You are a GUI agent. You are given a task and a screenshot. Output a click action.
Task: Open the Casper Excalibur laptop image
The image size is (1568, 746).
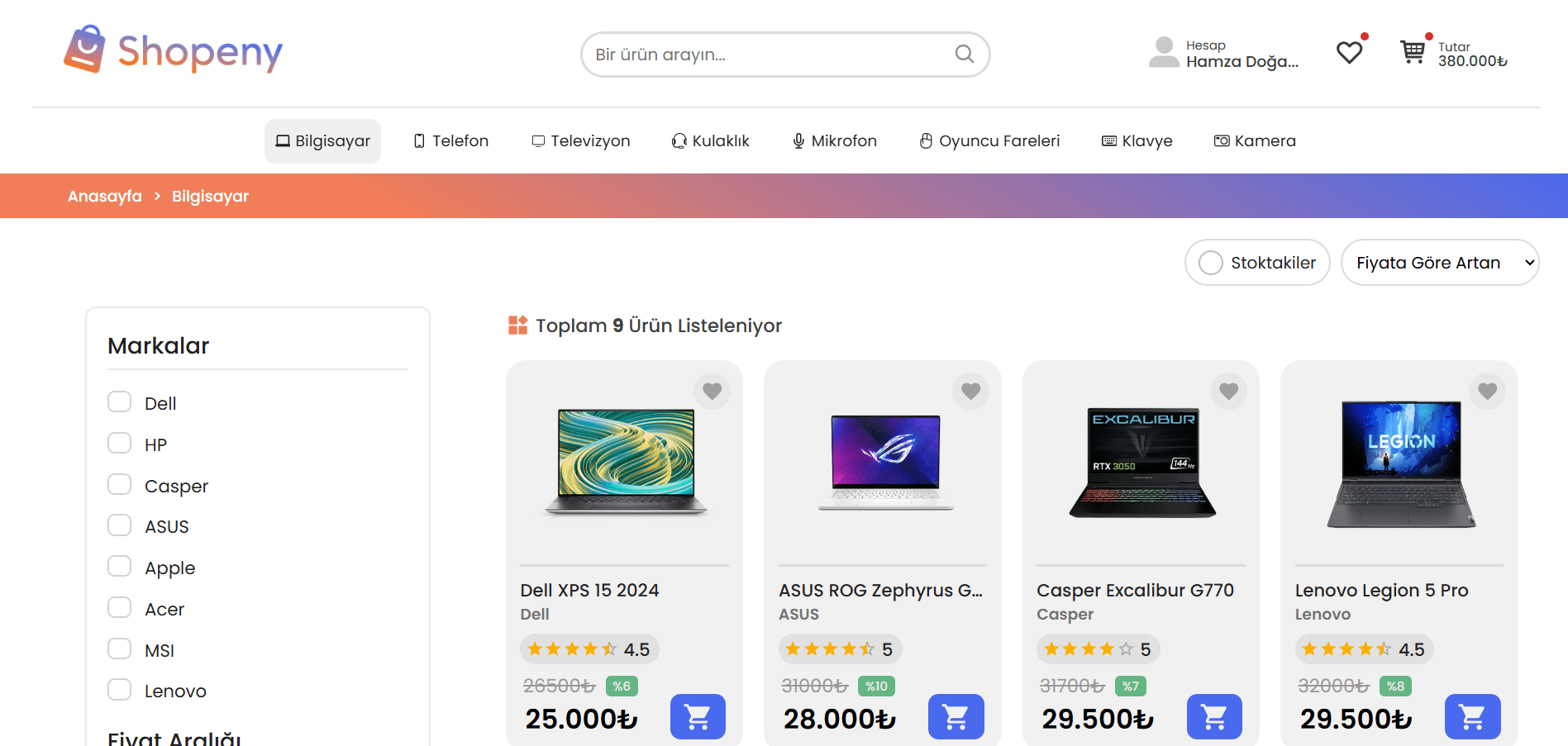tap(1142, 462)
